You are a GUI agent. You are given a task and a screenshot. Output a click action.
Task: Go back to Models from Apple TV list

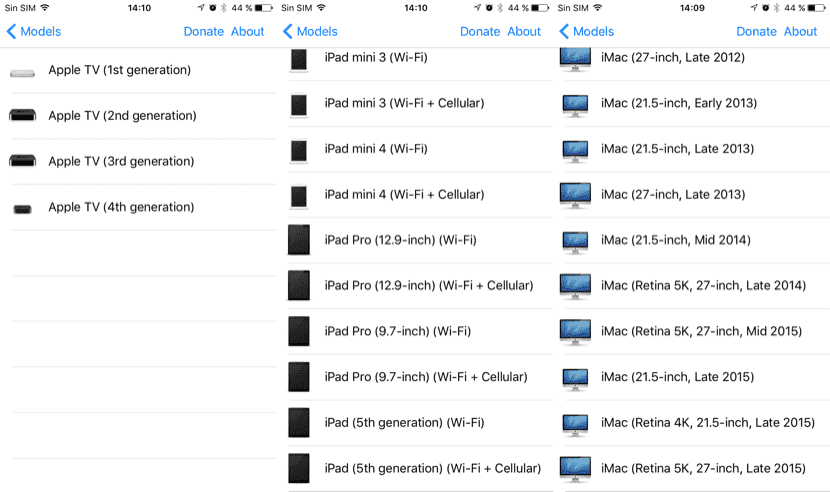coord(34,32)
